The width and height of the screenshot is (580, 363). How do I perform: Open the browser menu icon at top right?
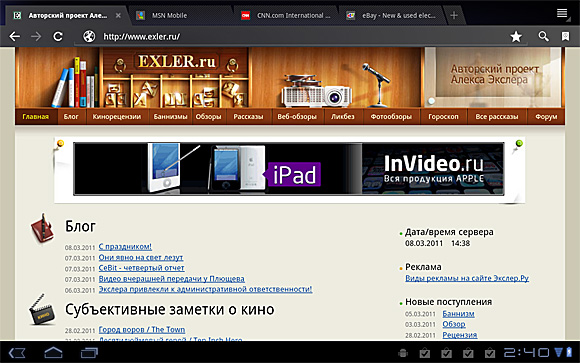(x=562, y=14)
